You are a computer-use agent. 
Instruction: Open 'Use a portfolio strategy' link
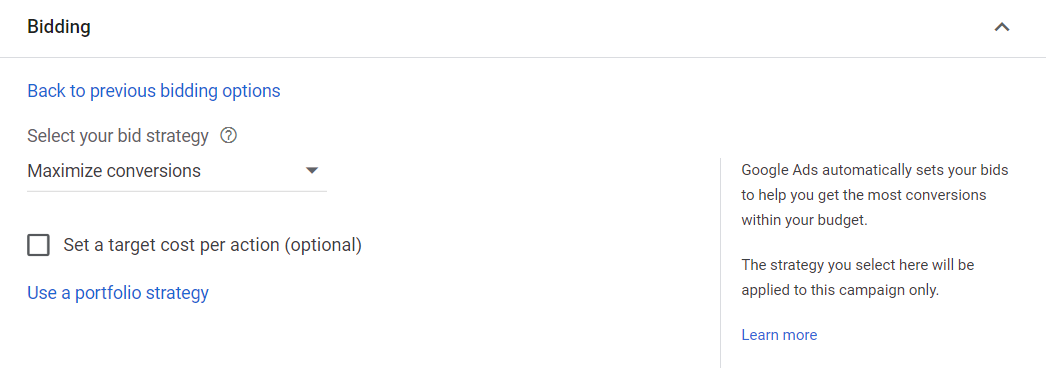click(118, 293)
